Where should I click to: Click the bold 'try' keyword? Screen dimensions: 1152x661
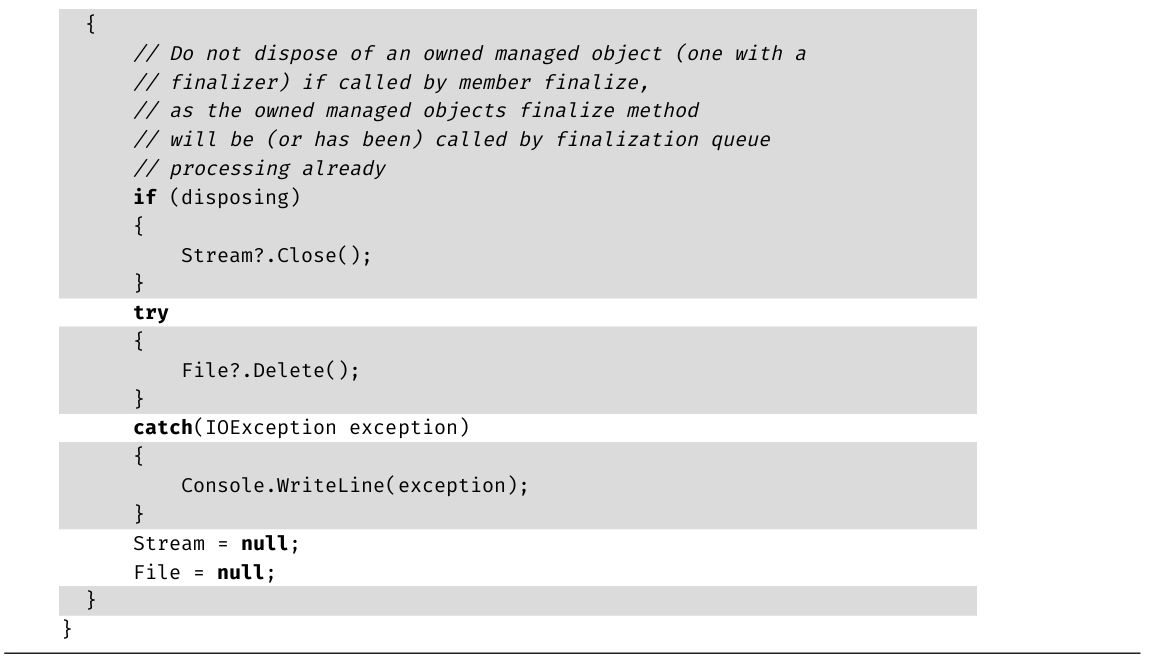coord(151,313)
